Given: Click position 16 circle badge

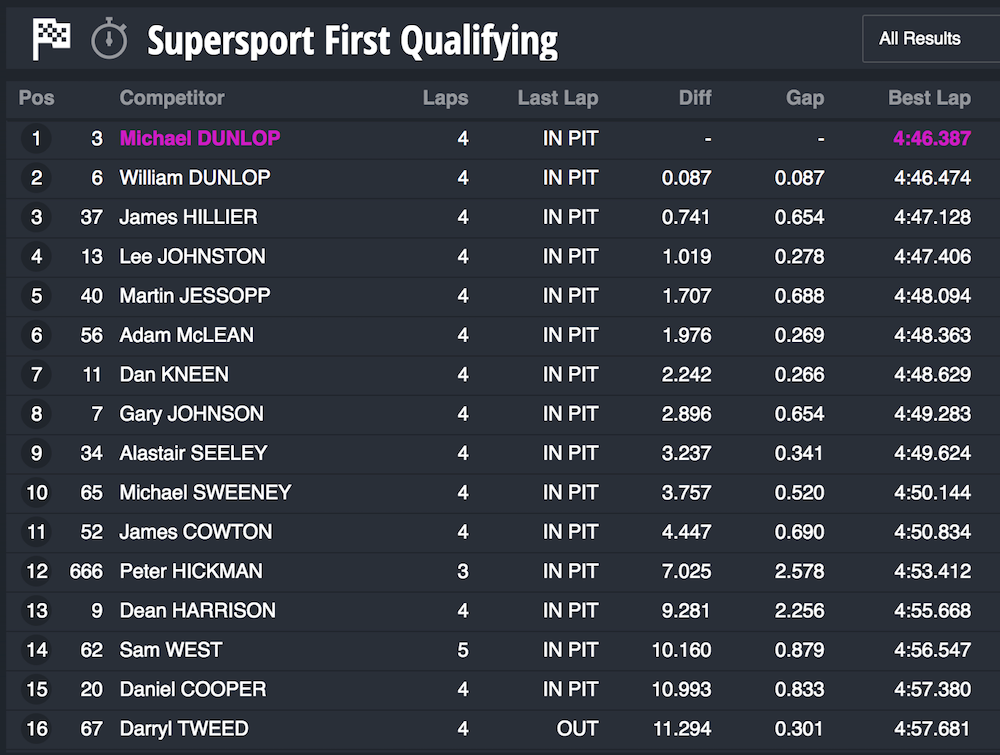Looking at the screenshot, I should tap(36, 728).
